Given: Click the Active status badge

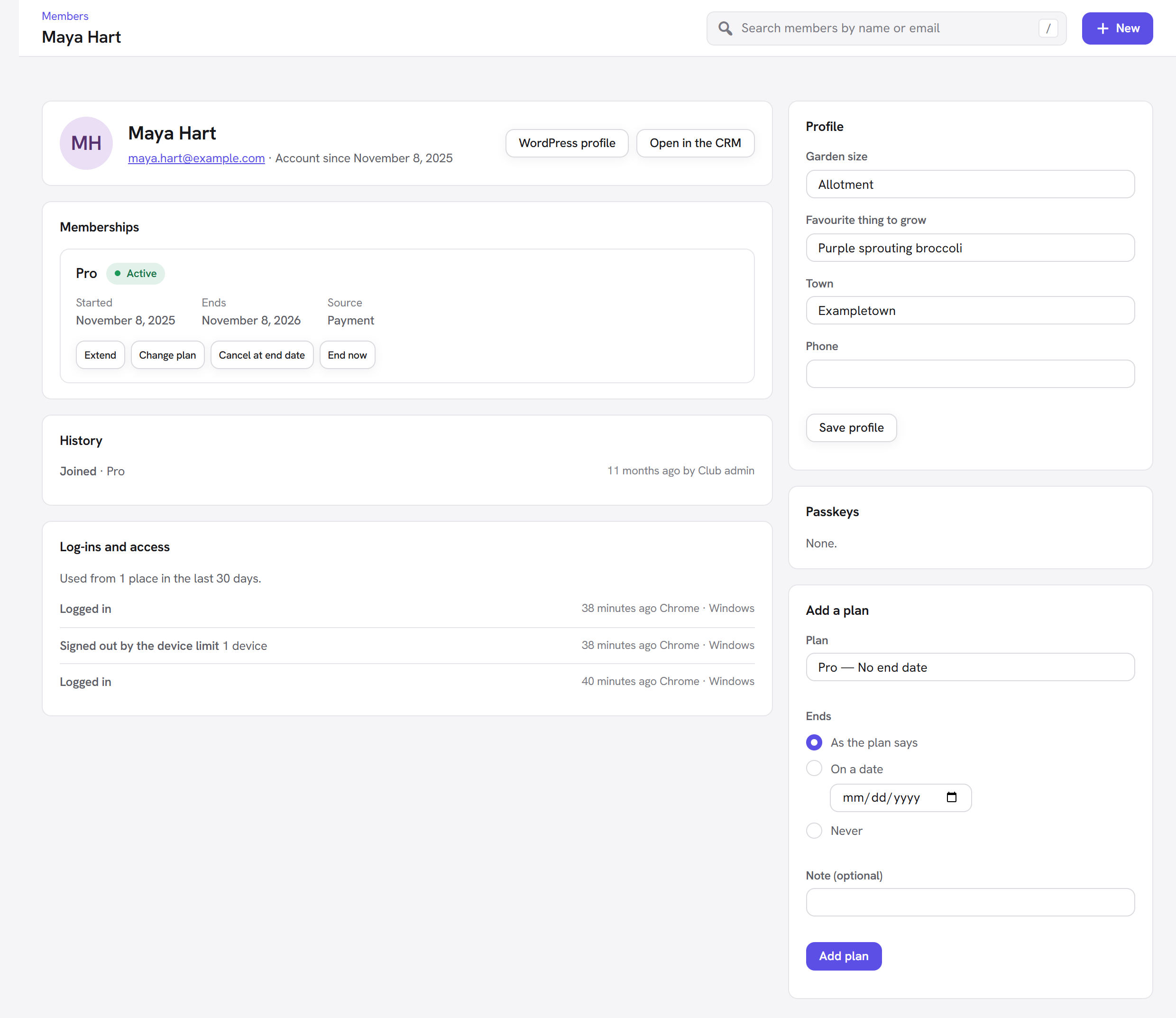Looking at the screenshot, I should [136, 273].
